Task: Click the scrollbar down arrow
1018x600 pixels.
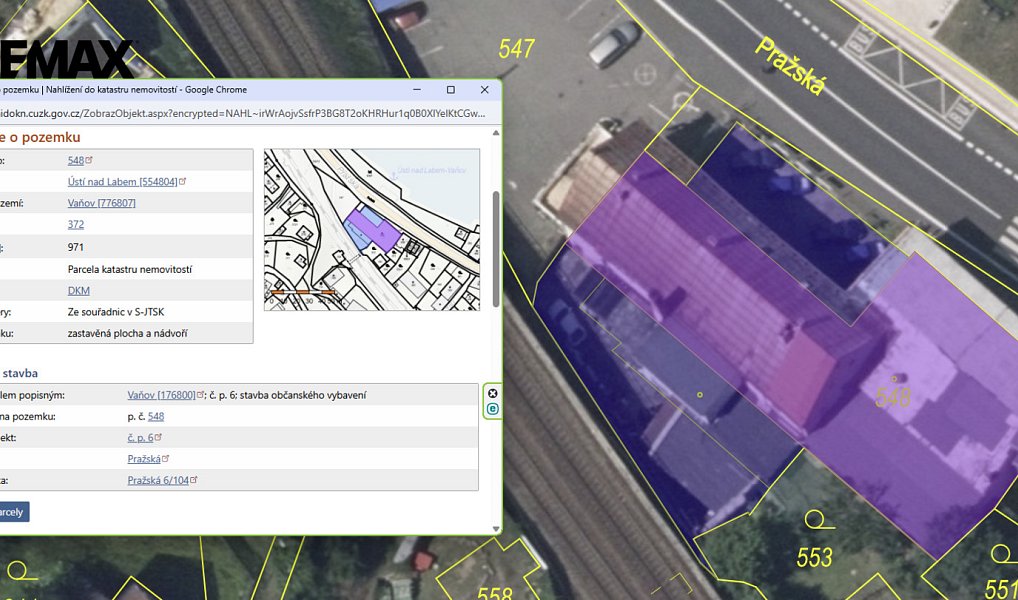Action: [496, 529]
